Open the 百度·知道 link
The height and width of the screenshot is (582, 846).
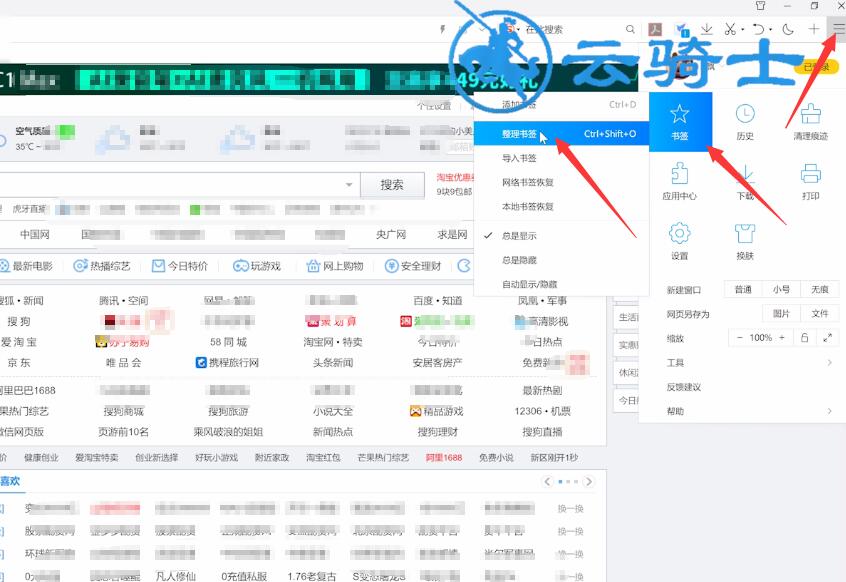click(438, 300)
